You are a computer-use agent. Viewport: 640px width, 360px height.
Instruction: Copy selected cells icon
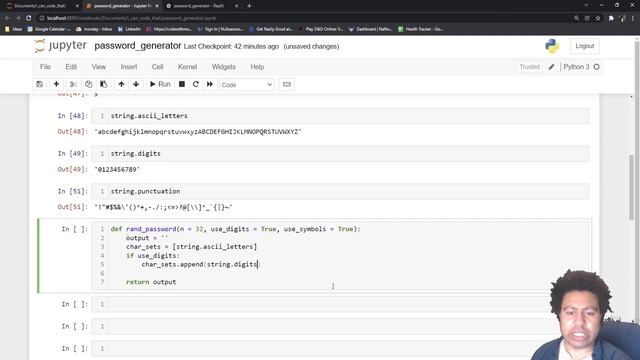[89, 84]
